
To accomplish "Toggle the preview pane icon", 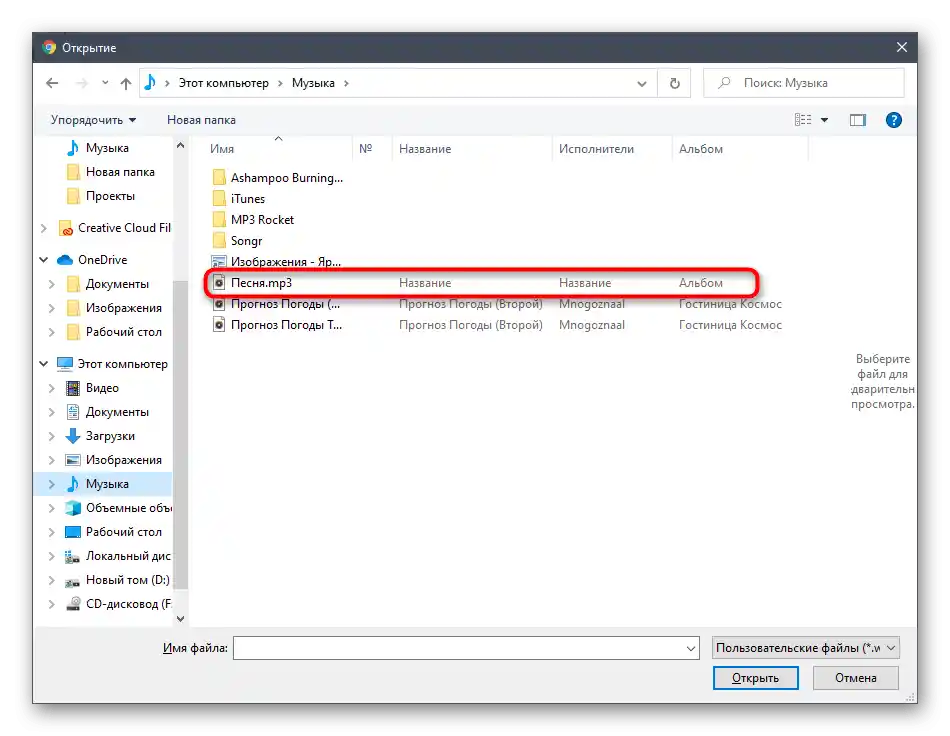I will tap(857, 120).
